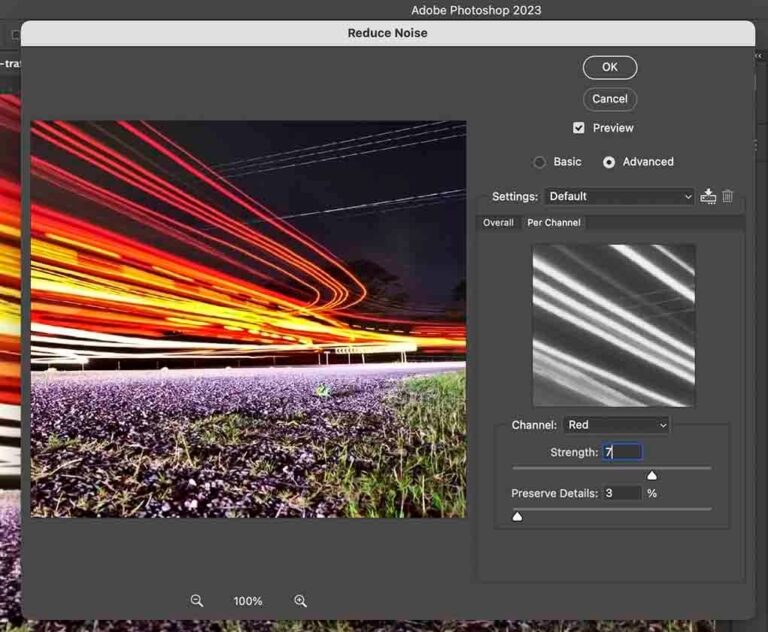Image resolution: width=768 pixels, height=632 pixels.
Task: Click the Strength slider handle
Action: pyautogui.click(x=652, y=475)
